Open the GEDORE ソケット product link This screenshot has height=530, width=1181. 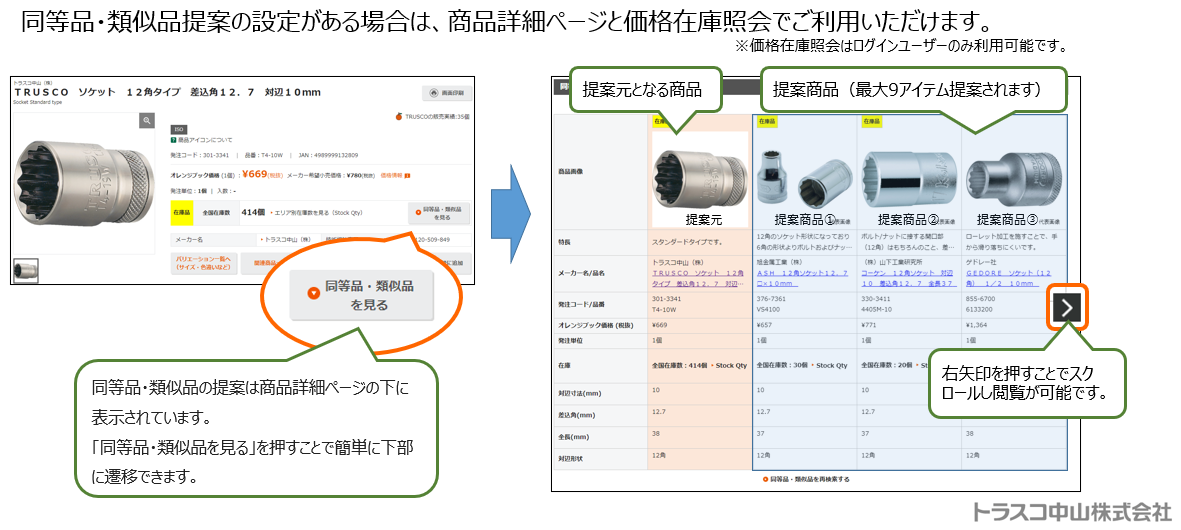point(1008,279)
